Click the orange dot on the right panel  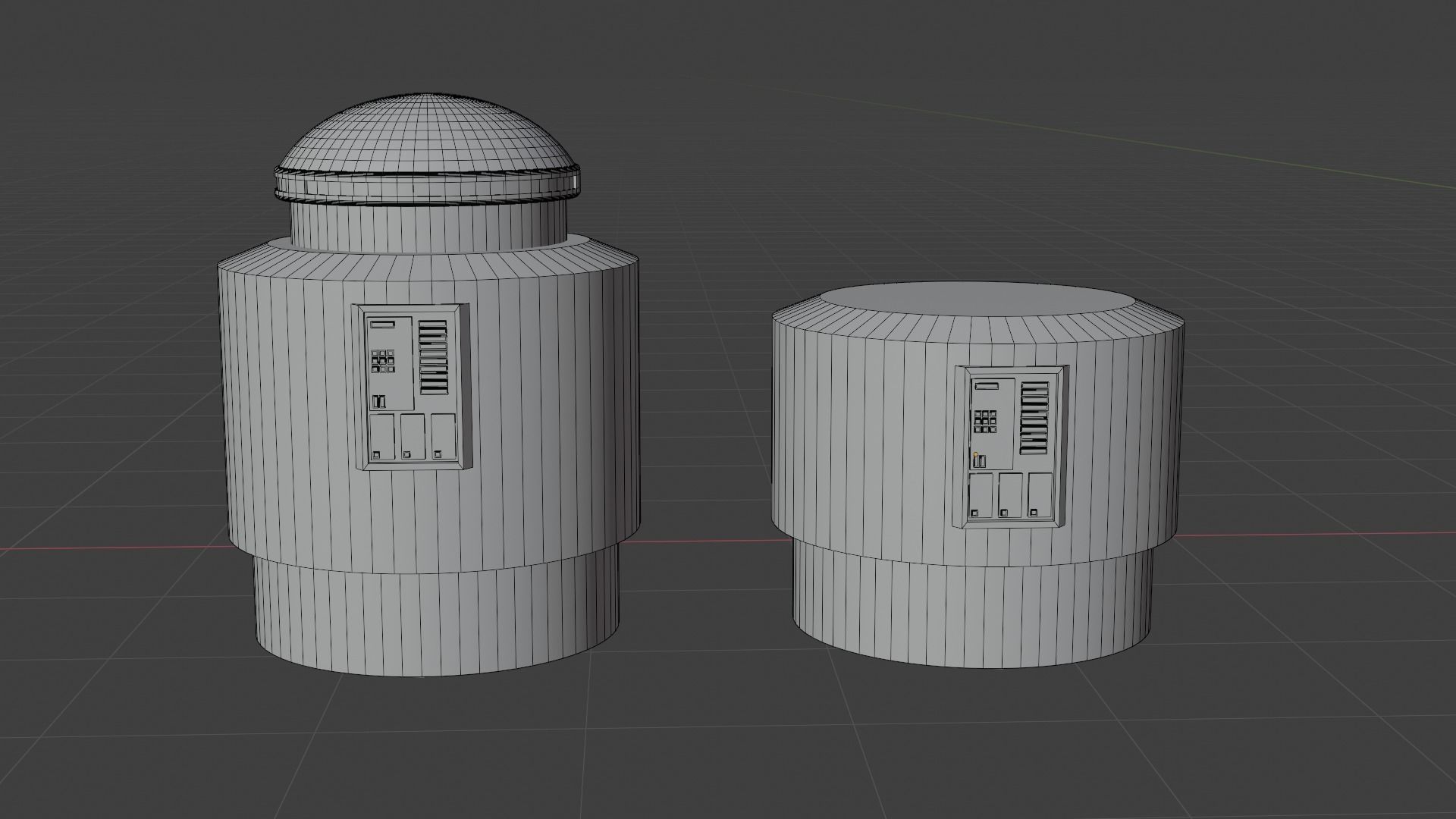[975, 454]
